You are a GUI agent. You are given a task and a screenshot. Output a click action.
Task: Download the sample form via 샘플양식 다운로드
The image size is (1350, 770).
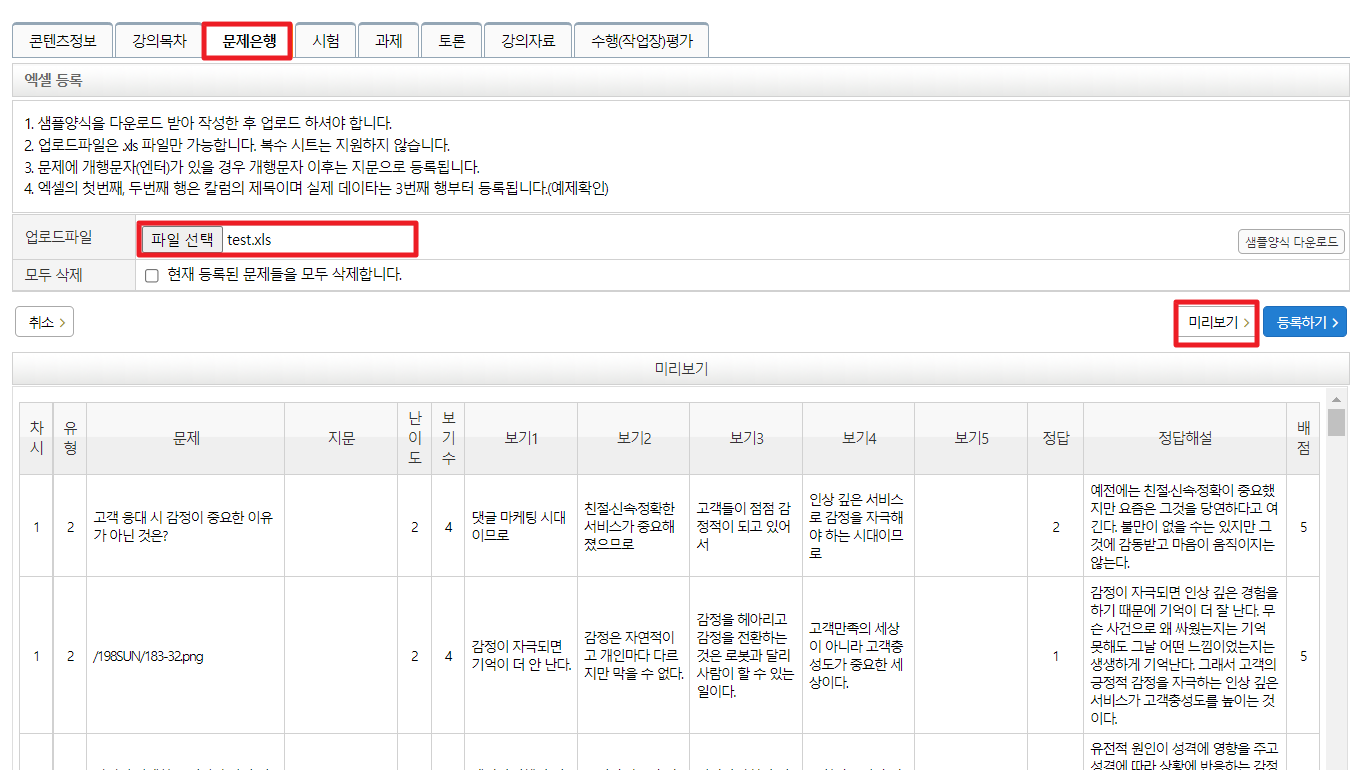1290,241
